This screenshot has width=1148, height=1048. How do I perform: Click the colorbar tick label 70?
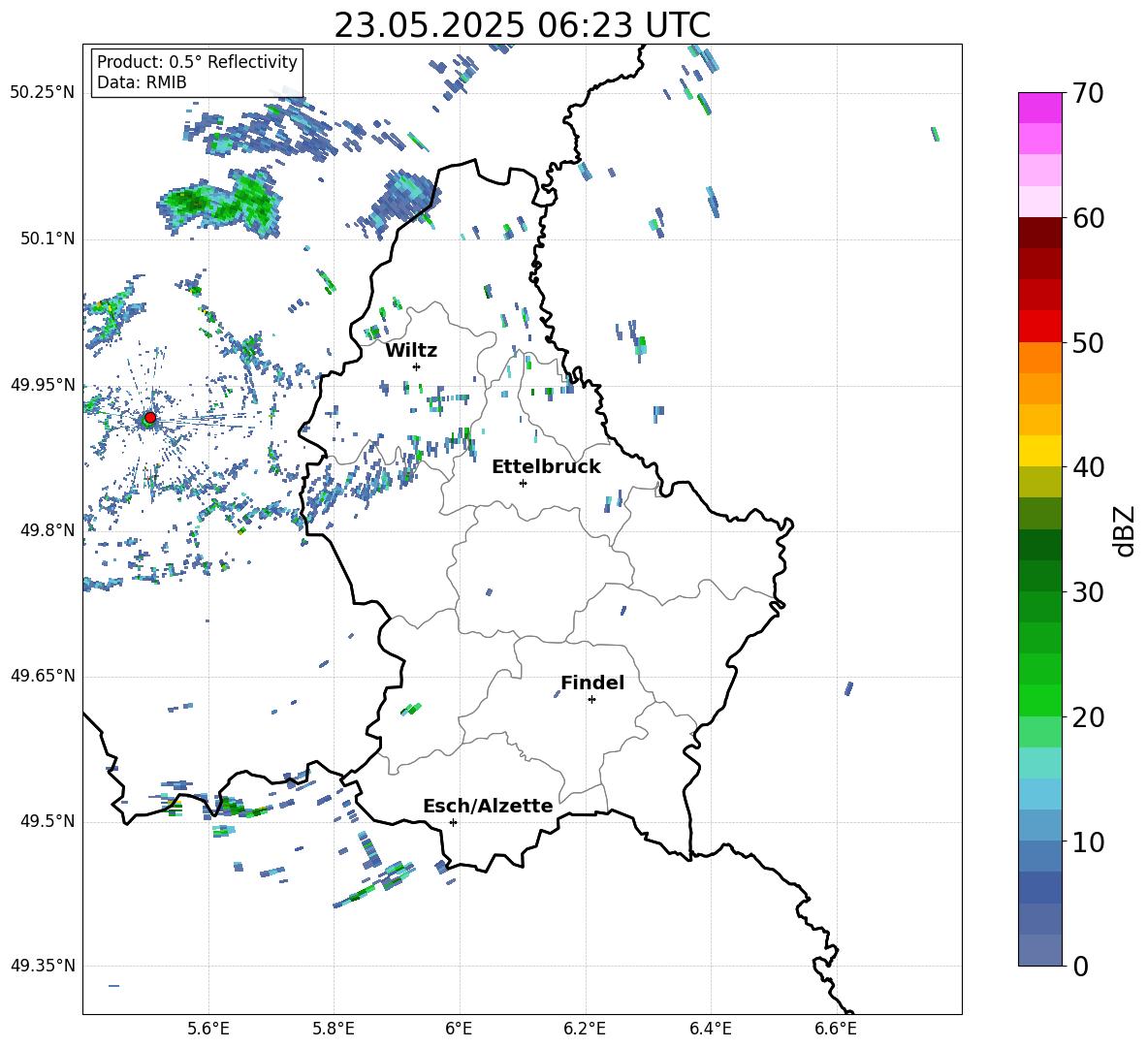click(1089, 93)
